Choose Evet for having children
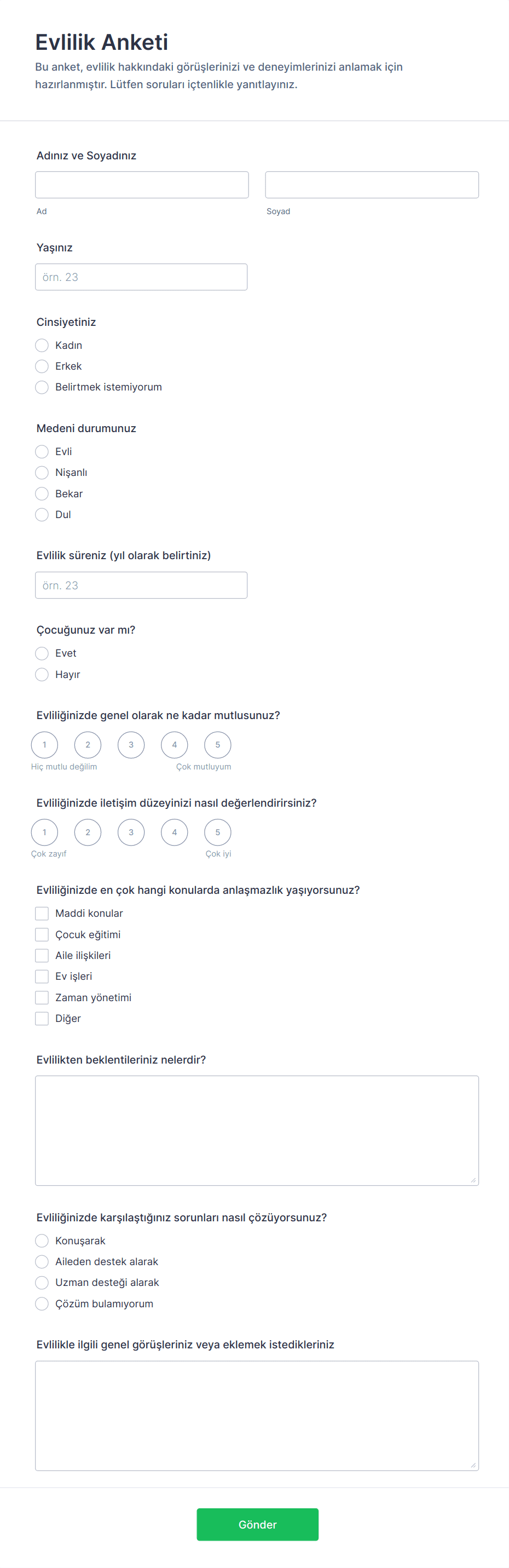 click(42, 653)
